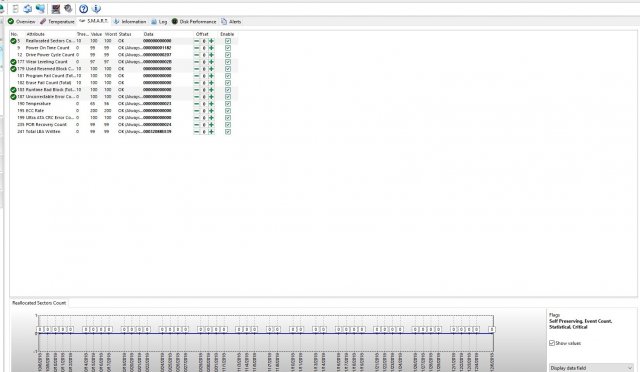640x372 pixels.
Task: Disable monitoring of Reallocated Sectors Count
Action: 228,41
